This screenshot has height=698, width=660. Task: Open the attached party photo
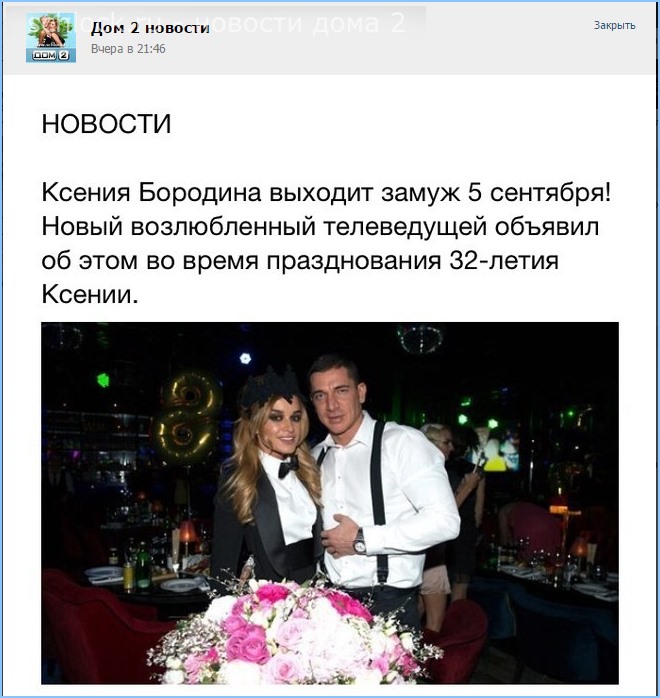[x=330, y=503]
